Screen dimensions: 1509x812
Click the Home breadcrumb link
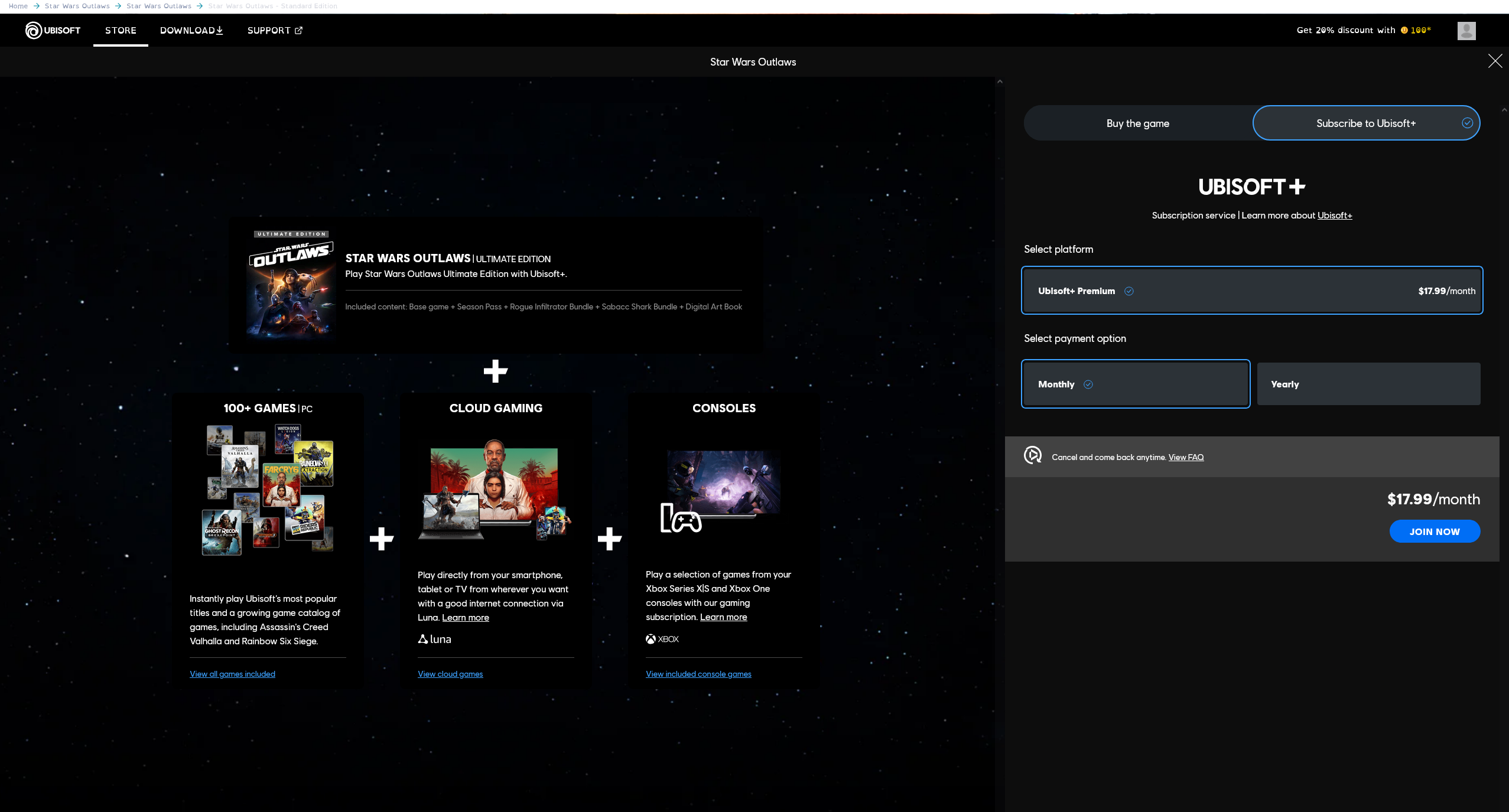pos(18,6)
